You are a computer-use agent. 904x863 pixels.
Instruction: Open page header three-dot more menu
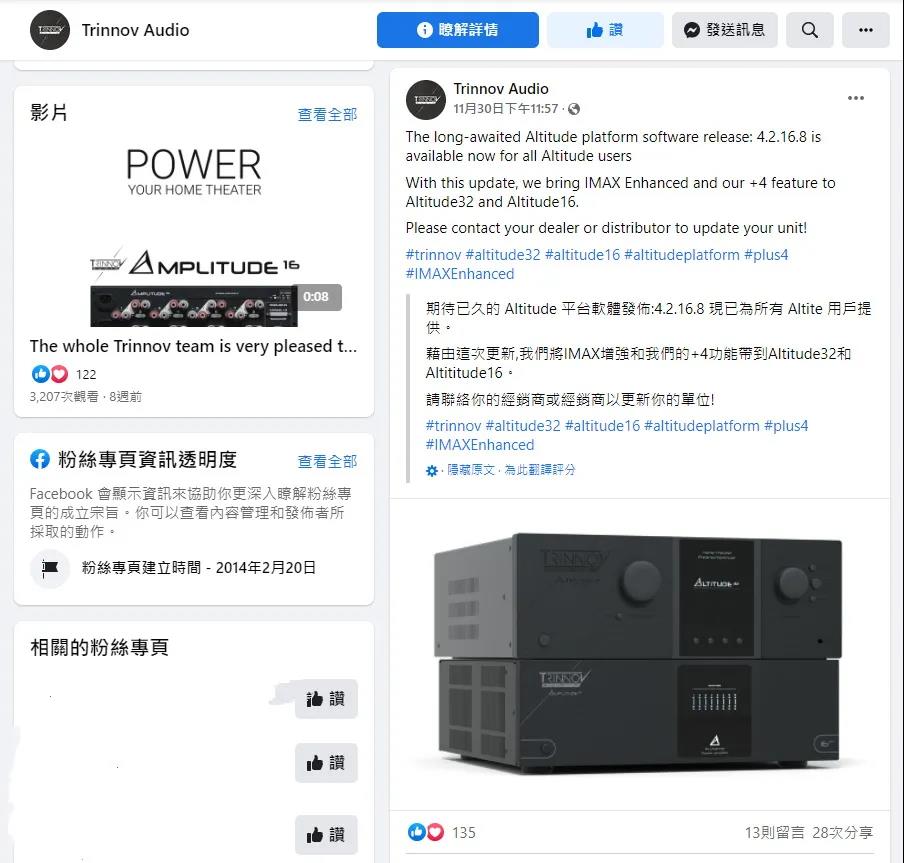click(x=865, y=30)
